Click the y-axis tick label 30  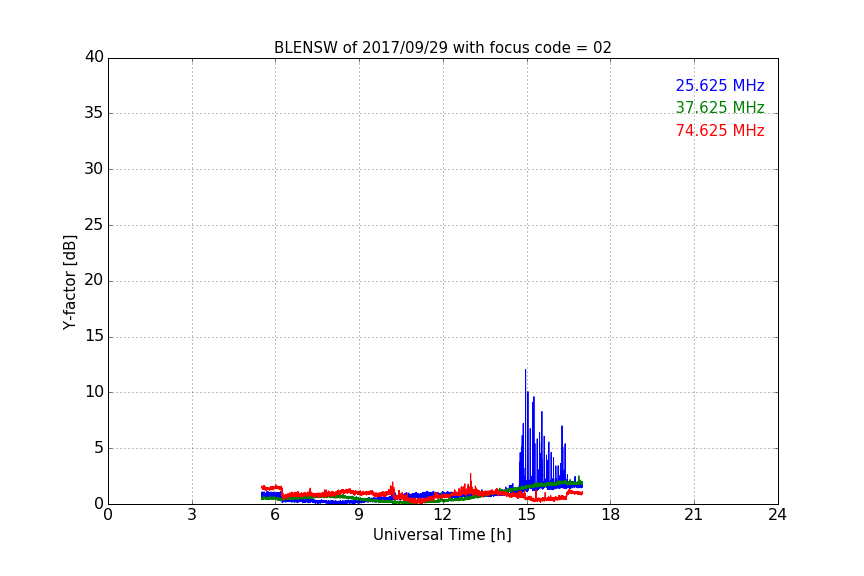tap(94, 169)
